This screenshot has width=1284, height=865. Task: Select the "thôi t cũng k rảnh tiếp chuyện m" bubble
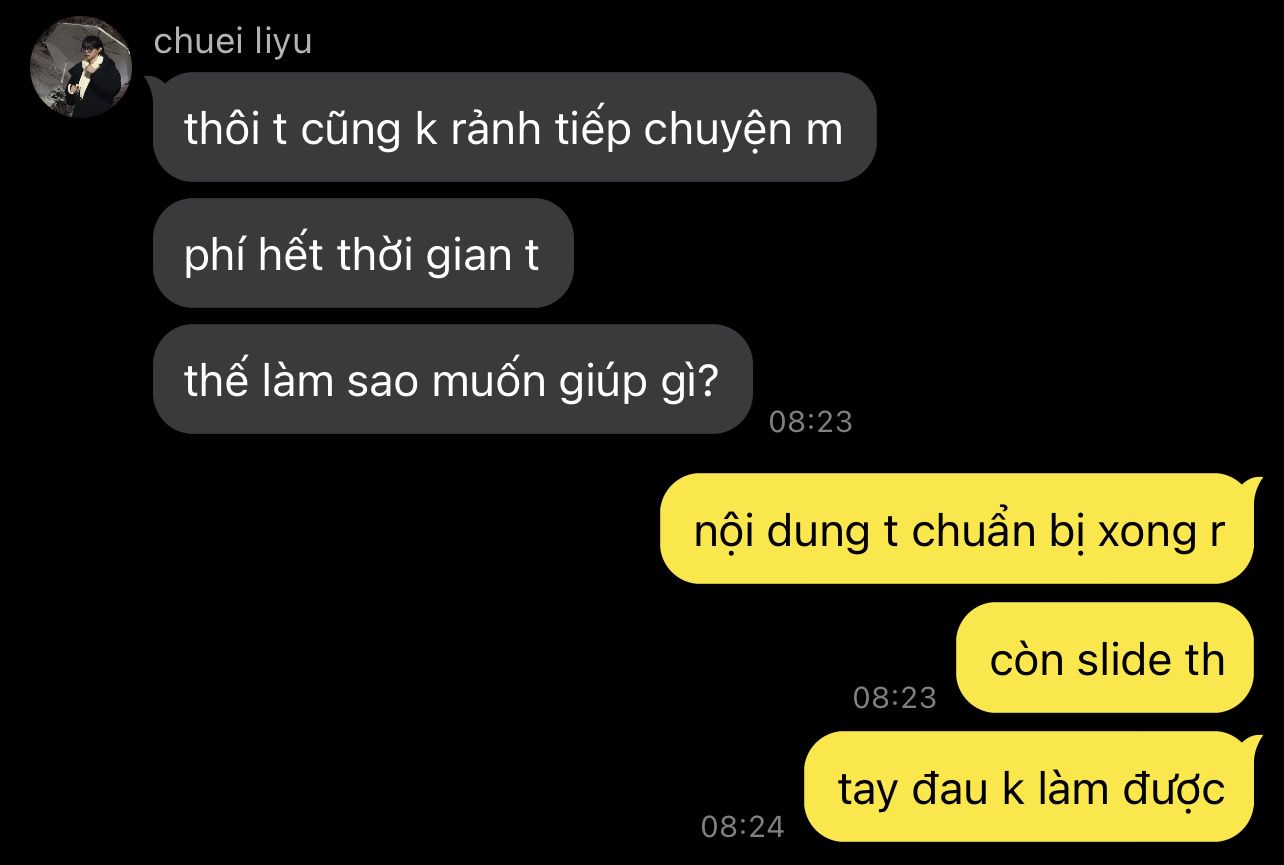tap(514, 127)
